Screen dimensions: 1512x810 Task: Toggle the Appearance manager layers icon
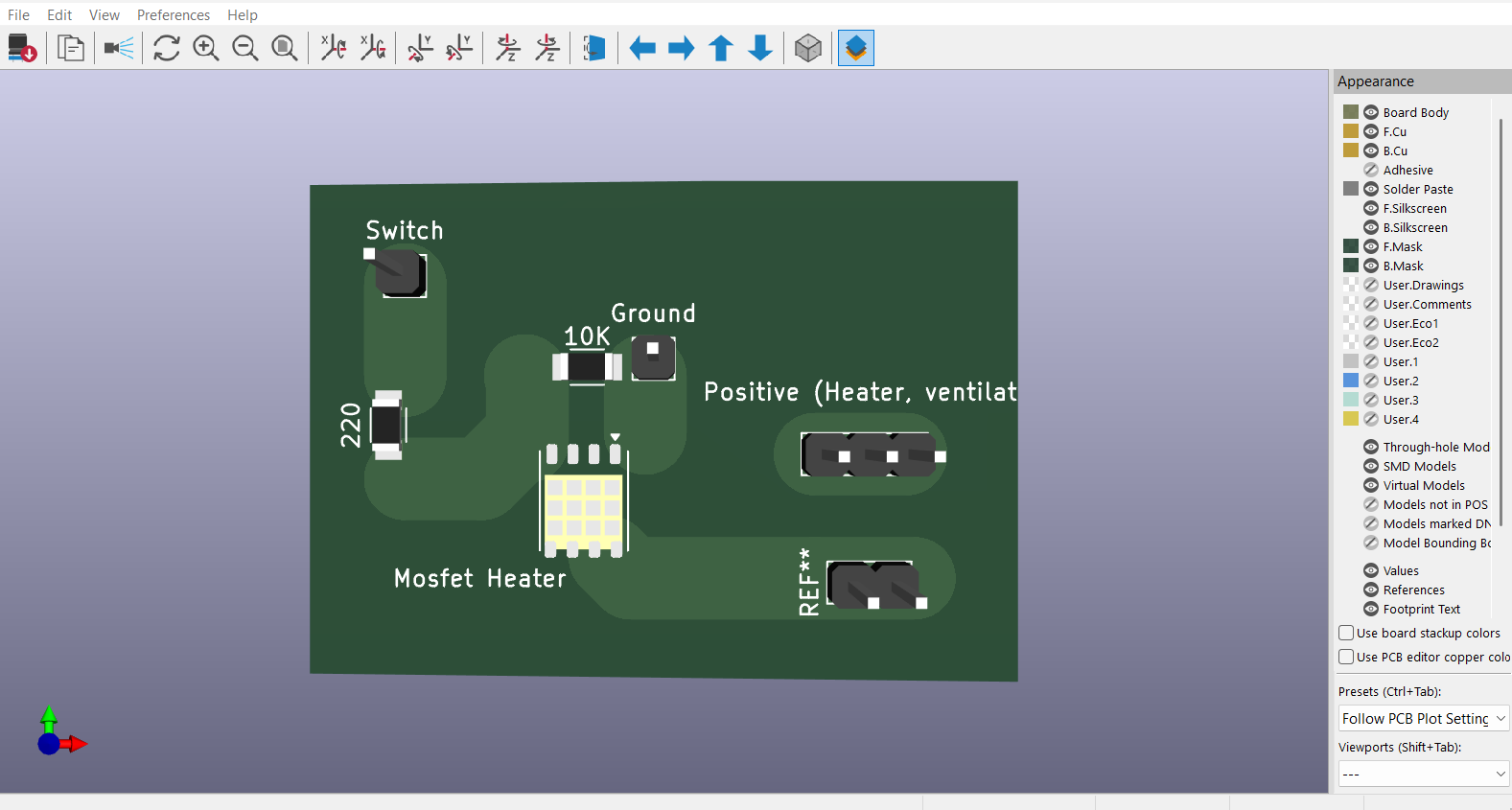(856, 48)
